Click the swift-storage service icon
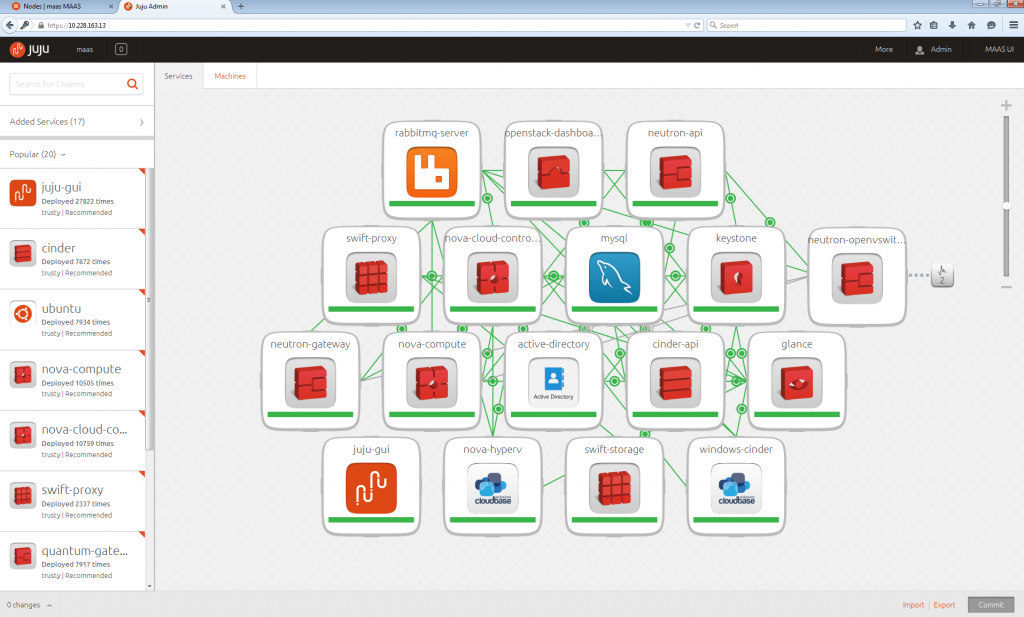This screenshot has width=1024, height=617. [x=614, y=487]
